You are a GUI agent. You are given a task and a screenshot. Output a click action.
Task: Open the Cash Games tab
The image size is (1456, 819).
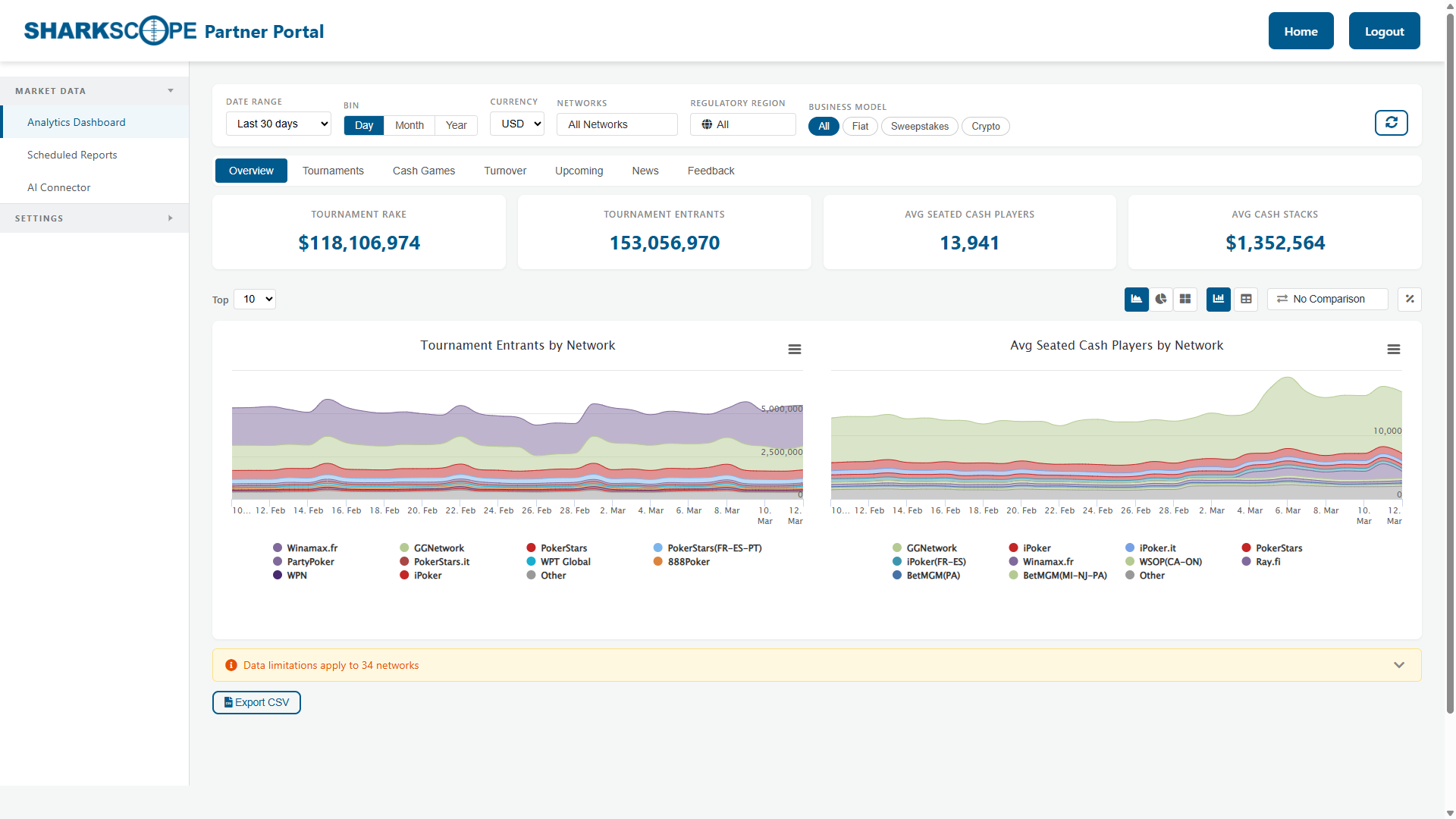click(x=423, y=171)
